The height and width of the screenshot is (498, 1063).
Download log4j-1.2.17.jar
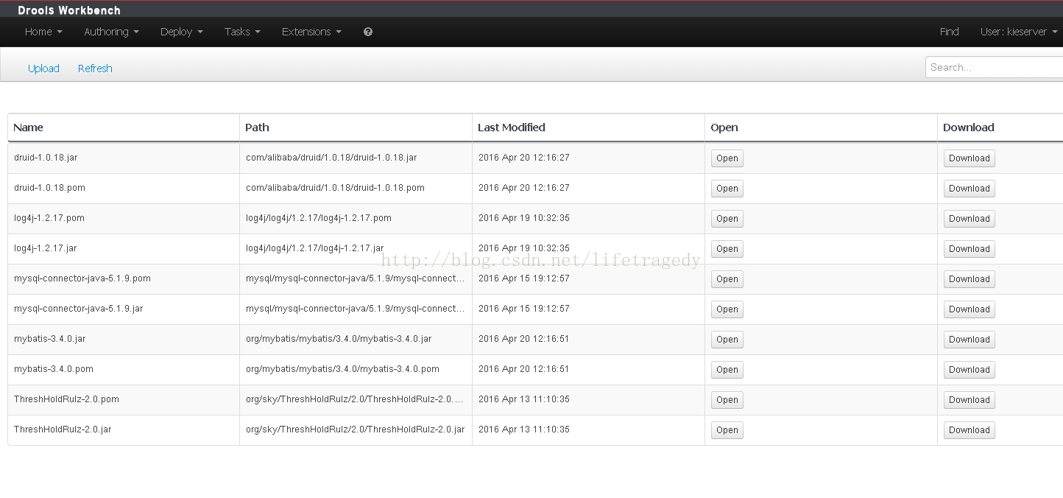(969, 249)
